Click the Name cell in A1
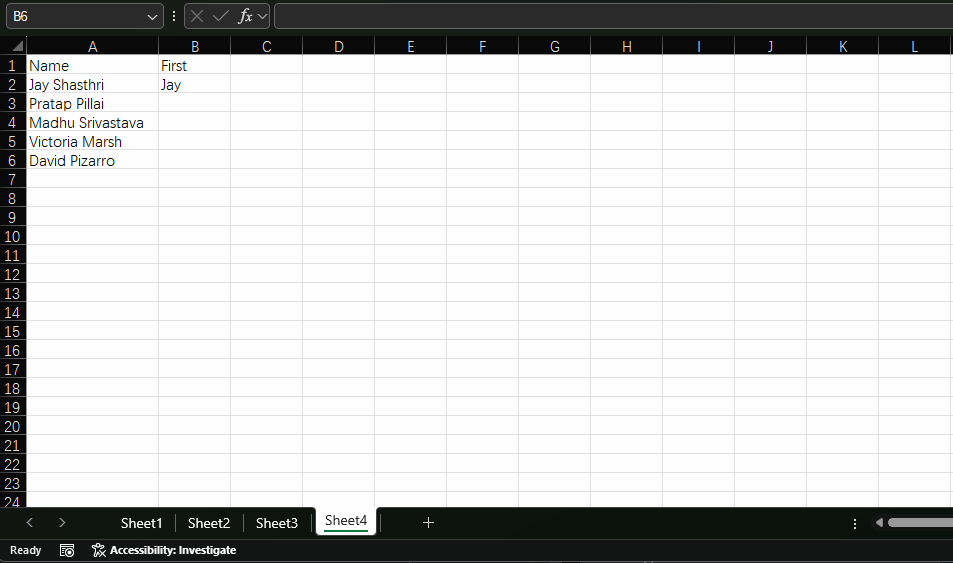Image resolution: width=953 pixels, height=563 pixels. [92, 65]
